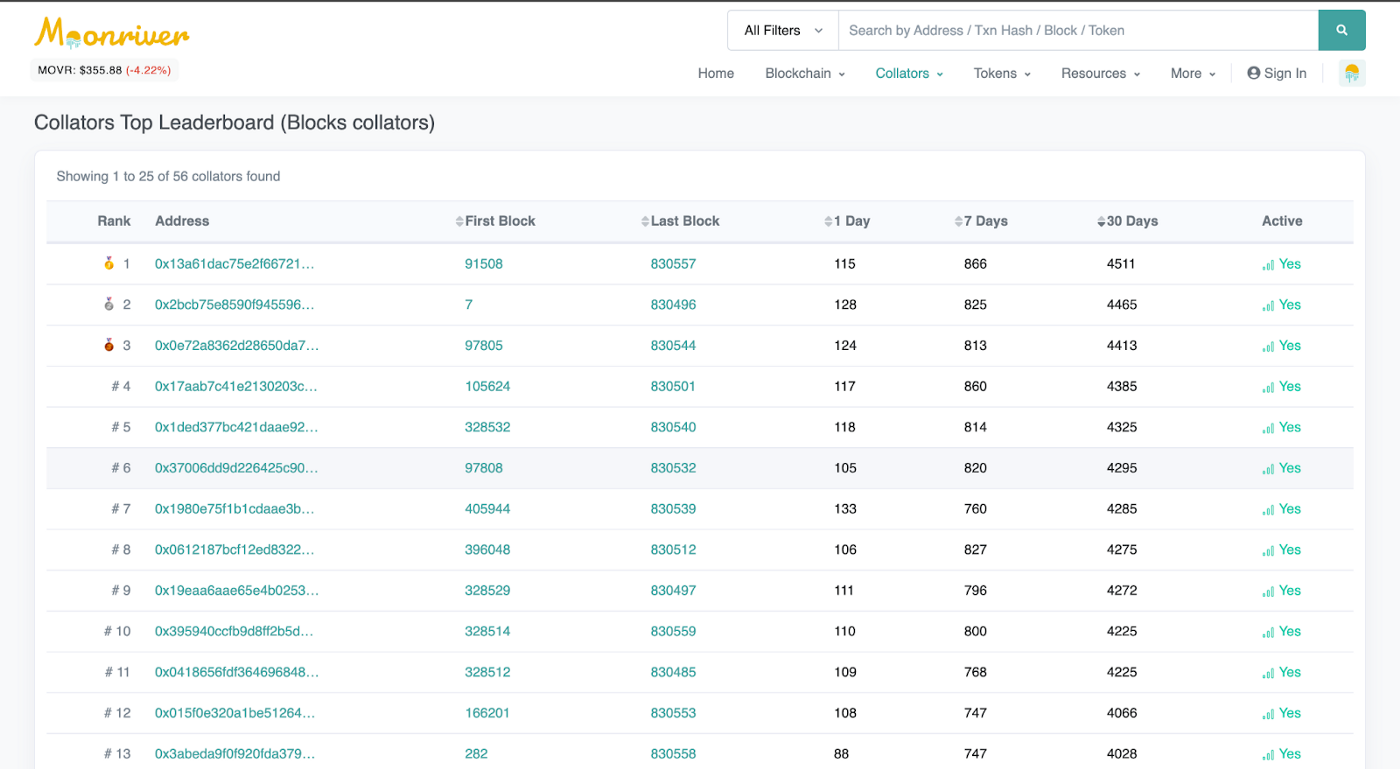
Task: Open last block 830532
Action: pyautogui.click(x=674, y=468)
